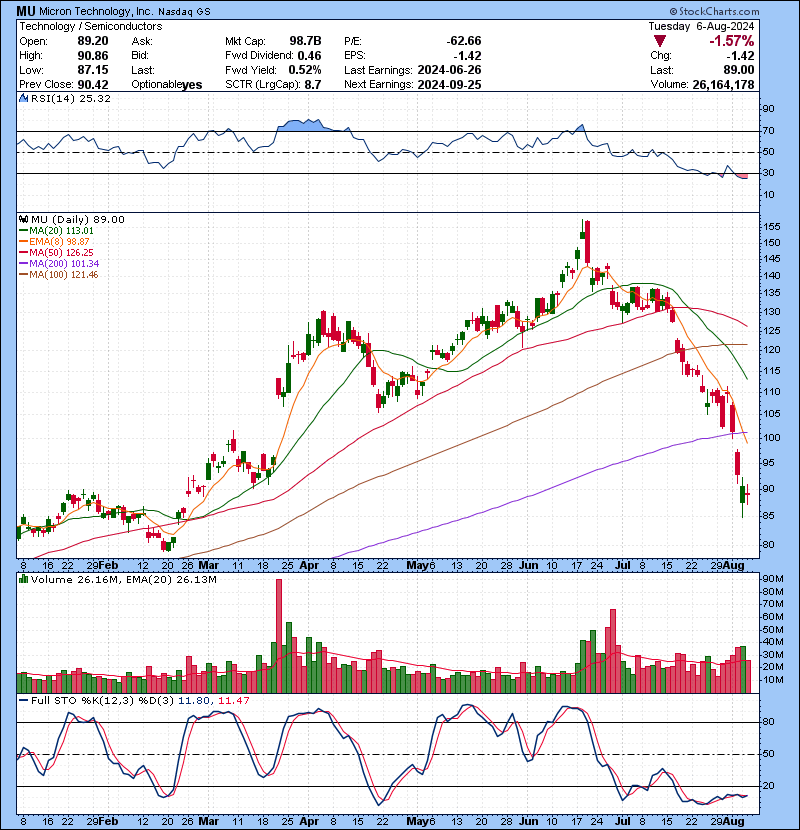Click the volume bars icon beside Volume 26.16M

23,579
